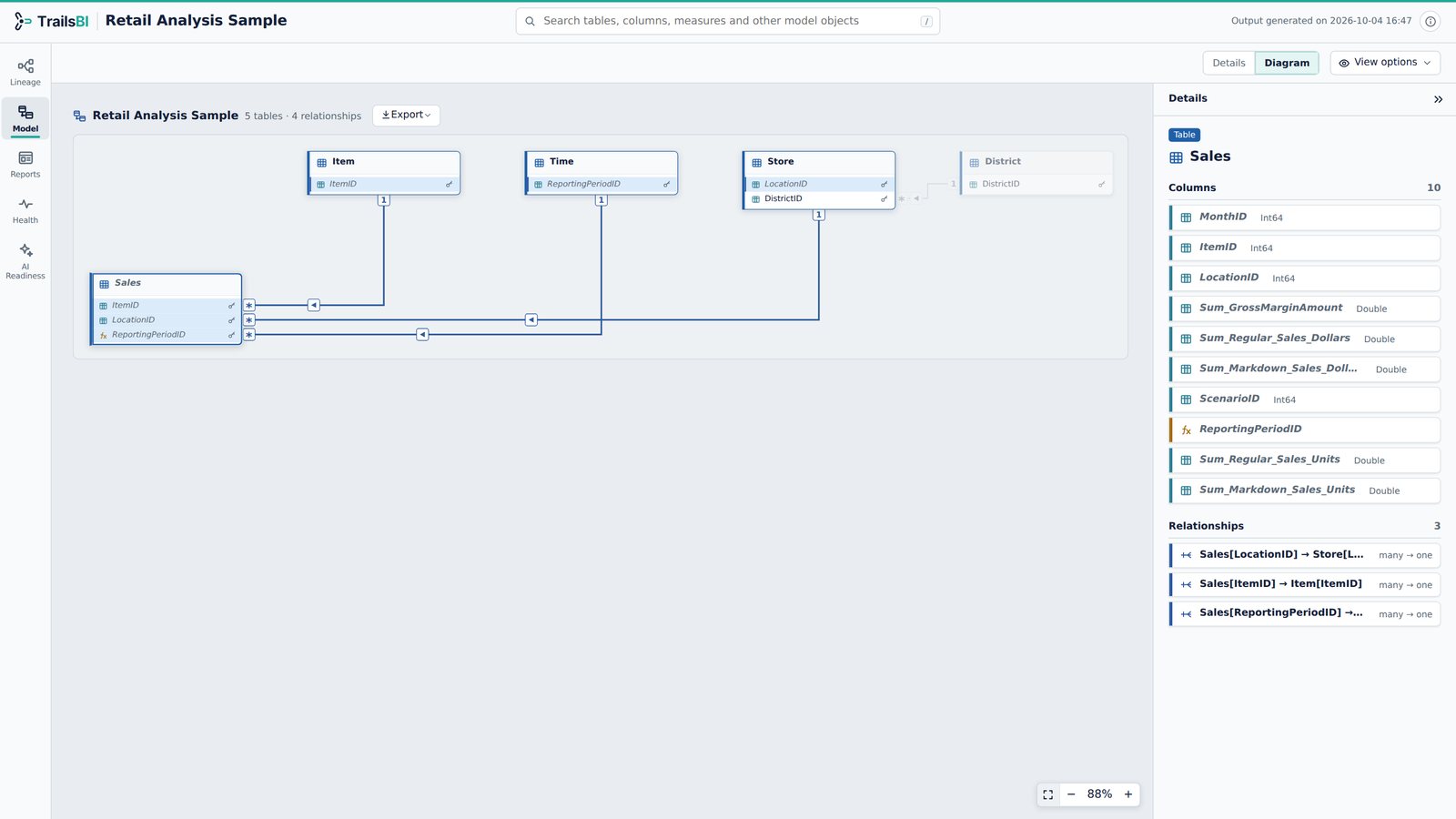The width and height of the screenshot is (1456, 819).
Task: Select the ItemID column in Details panel
Action: tap(1305, 248)
